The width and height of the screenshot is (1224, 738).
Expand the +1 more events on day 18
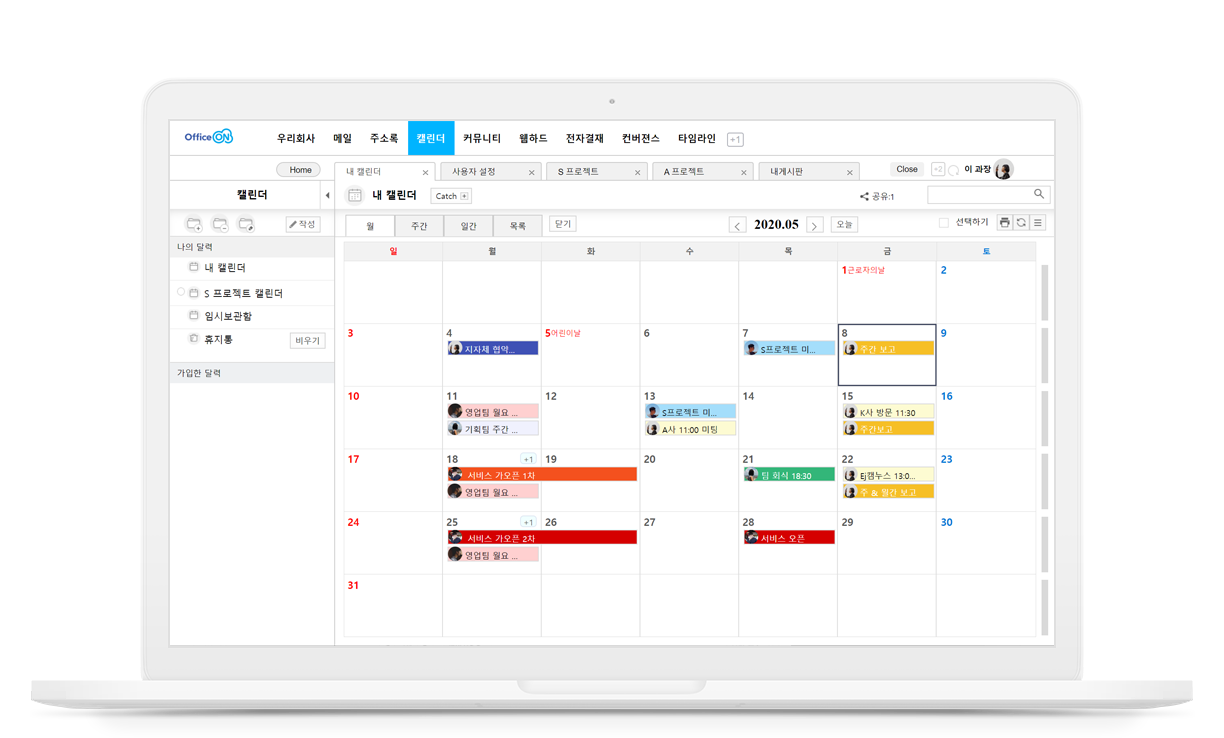coord(529,459)
